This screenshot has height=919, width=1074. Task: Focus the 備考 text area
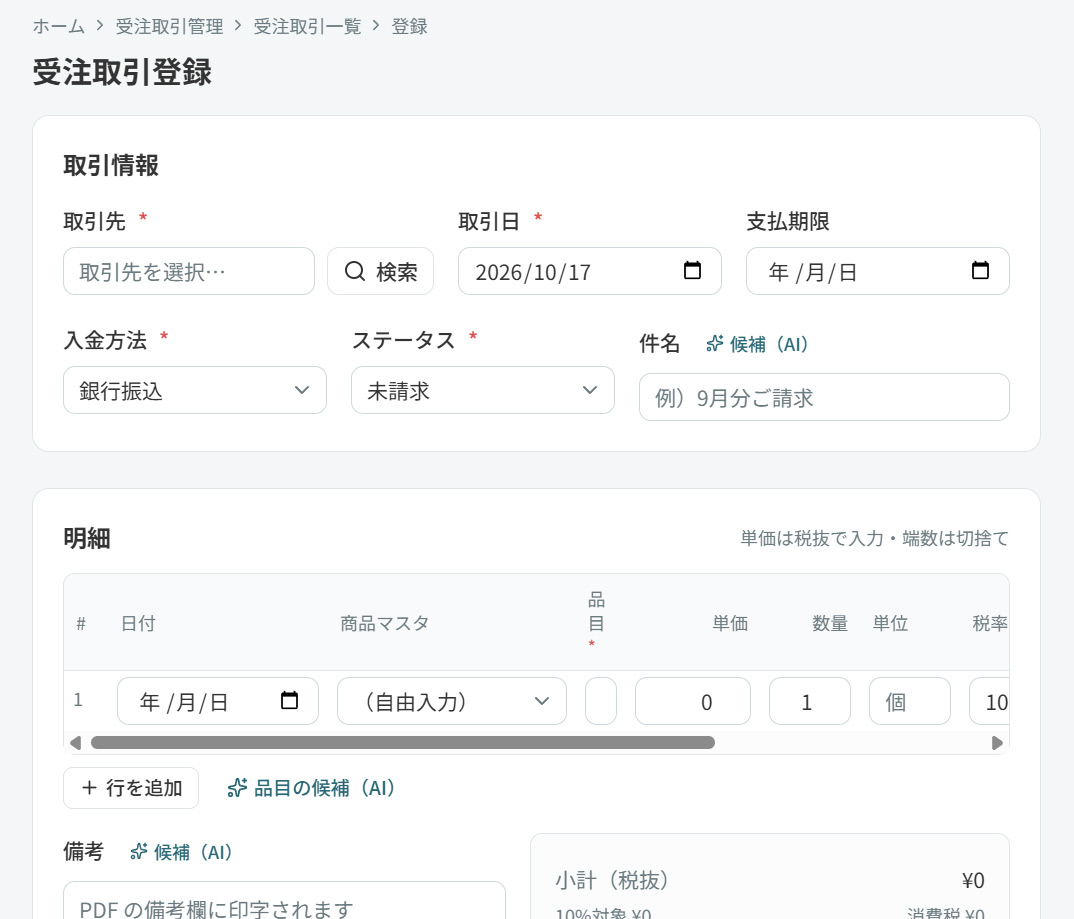[x=284, y=901]
